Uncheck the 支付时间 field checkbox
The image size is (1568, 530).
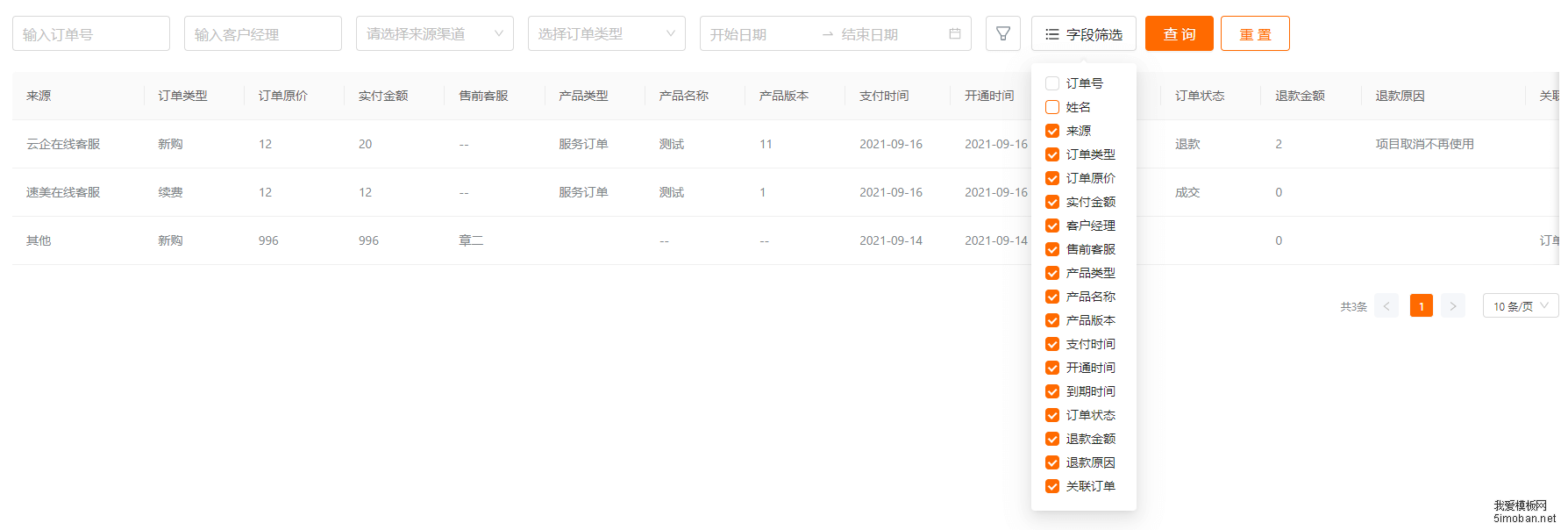[x=1052, y=344]
